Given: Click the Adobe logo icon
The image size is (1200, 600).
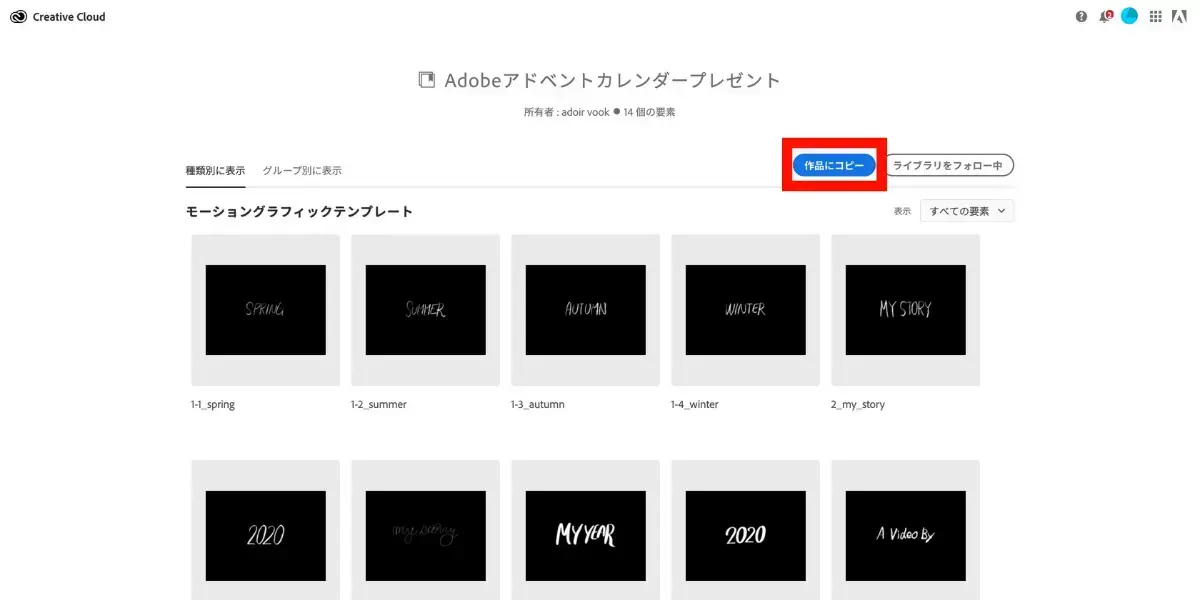Looking at the screenshot, I should coord(1179,17).
